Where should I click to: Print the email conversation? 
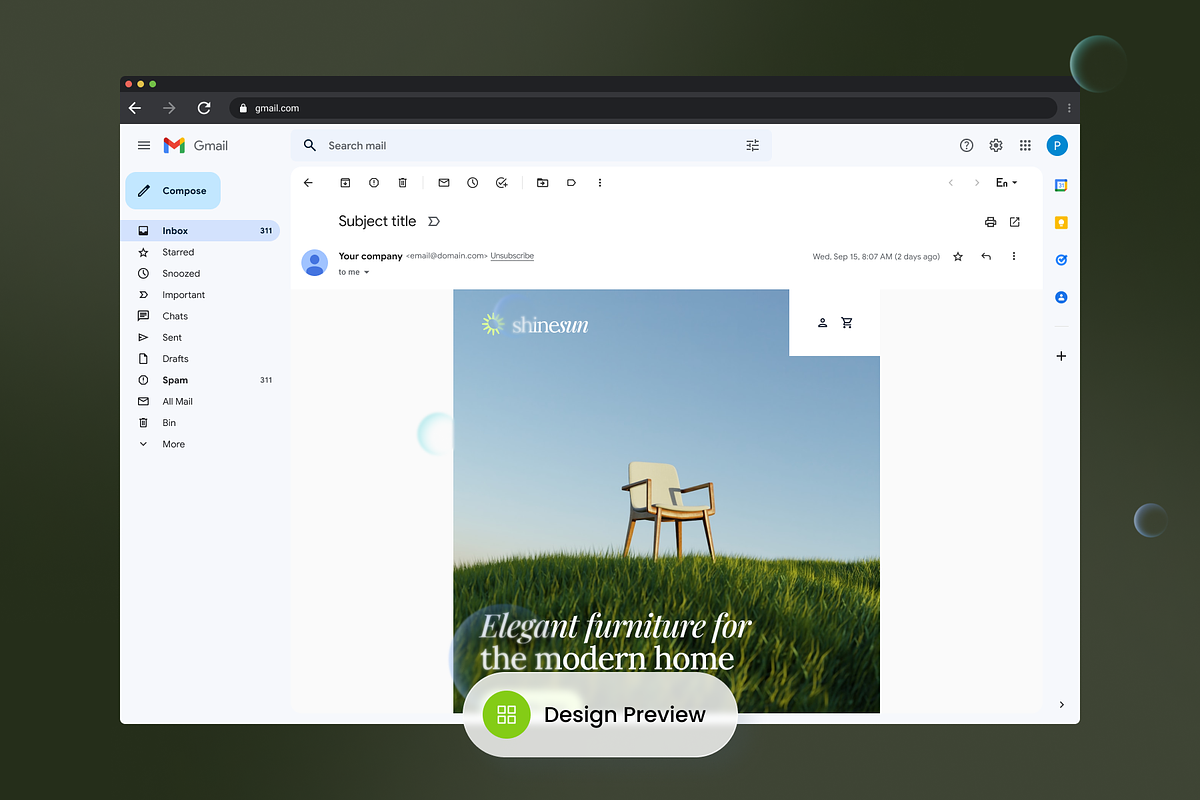pos(990,222)
